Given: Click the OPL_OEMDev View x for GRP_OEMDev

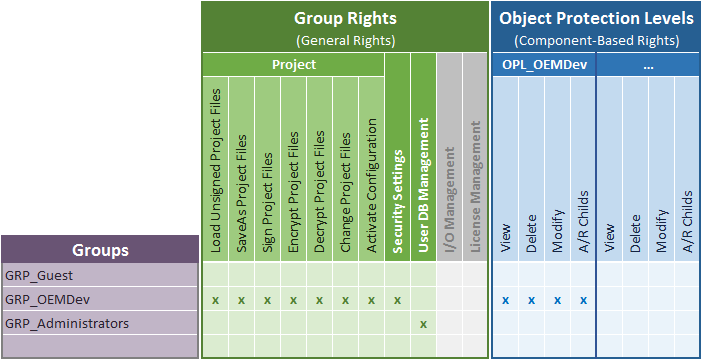Looking at the screenshot, I should click(x=505, y=300).
